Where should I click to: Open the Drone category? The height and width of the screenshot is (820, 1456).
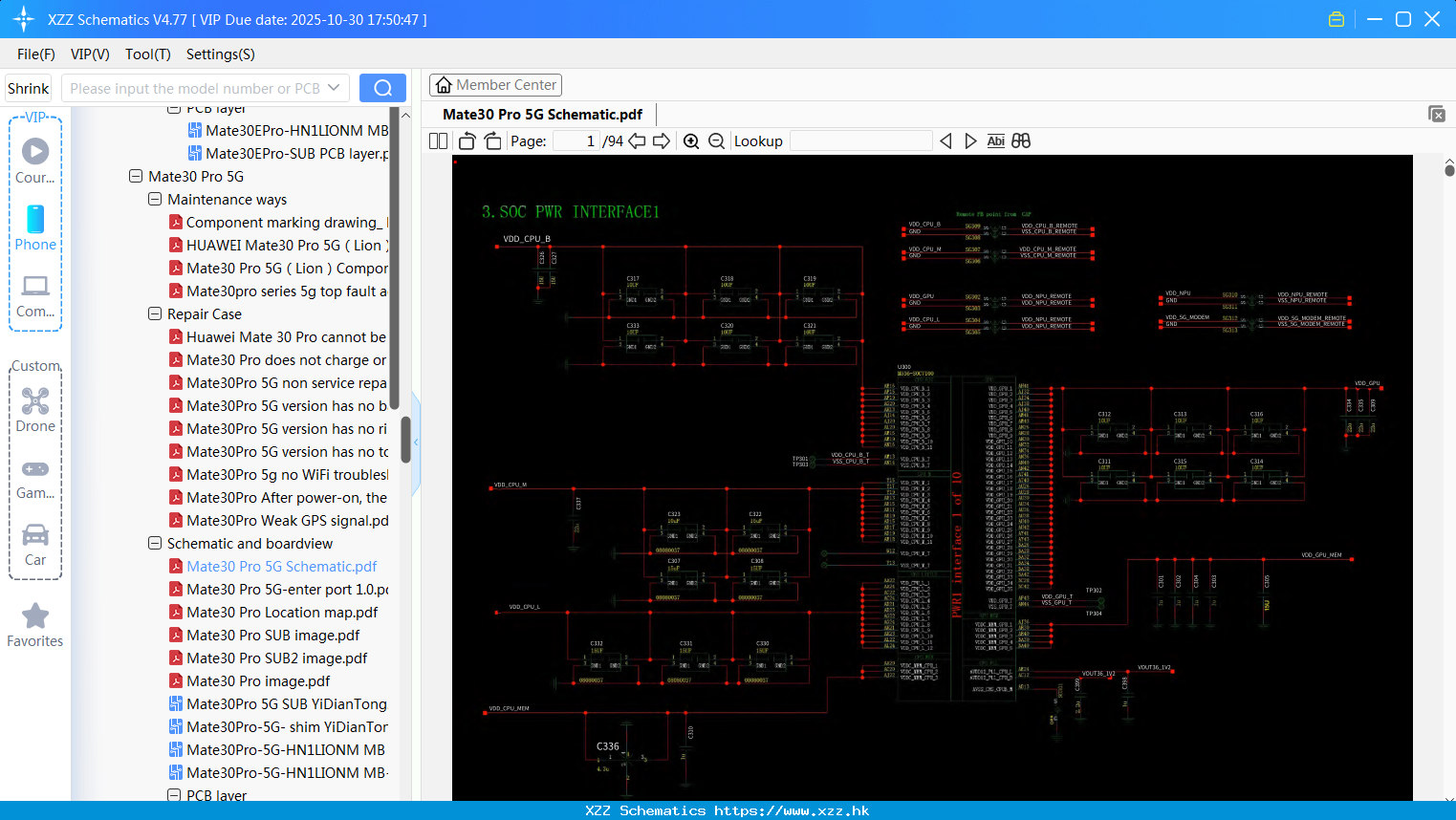click(35, 410)
